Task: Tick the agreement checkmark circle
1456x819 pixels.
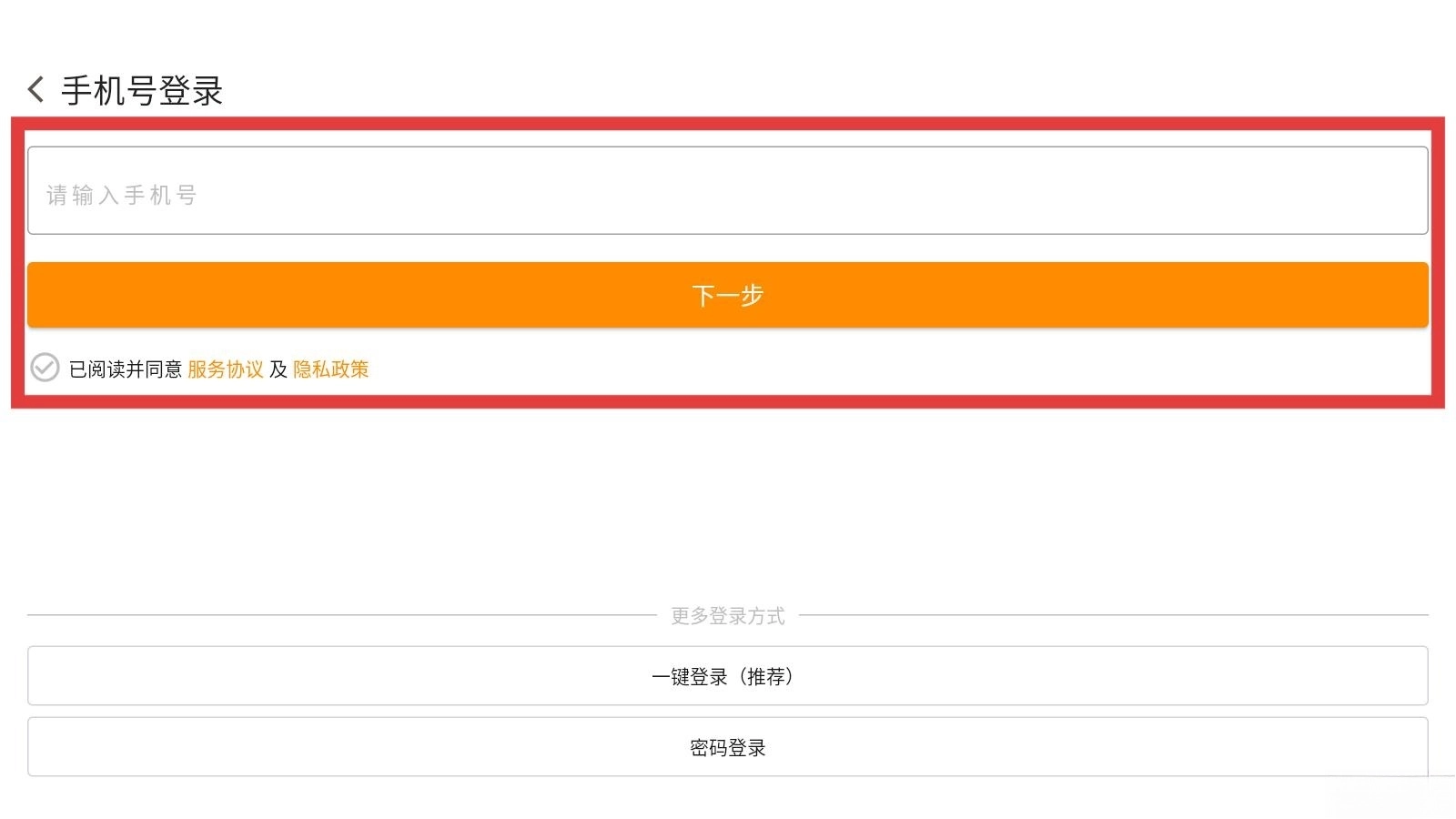Action: (x=45, y=368)
